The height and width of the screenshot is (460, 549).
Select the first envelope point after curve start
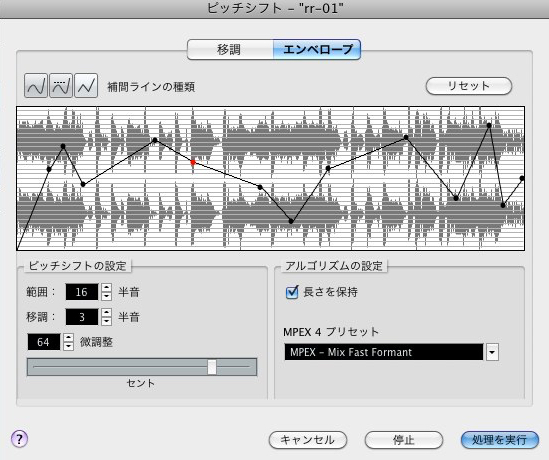tap(49, 169)
